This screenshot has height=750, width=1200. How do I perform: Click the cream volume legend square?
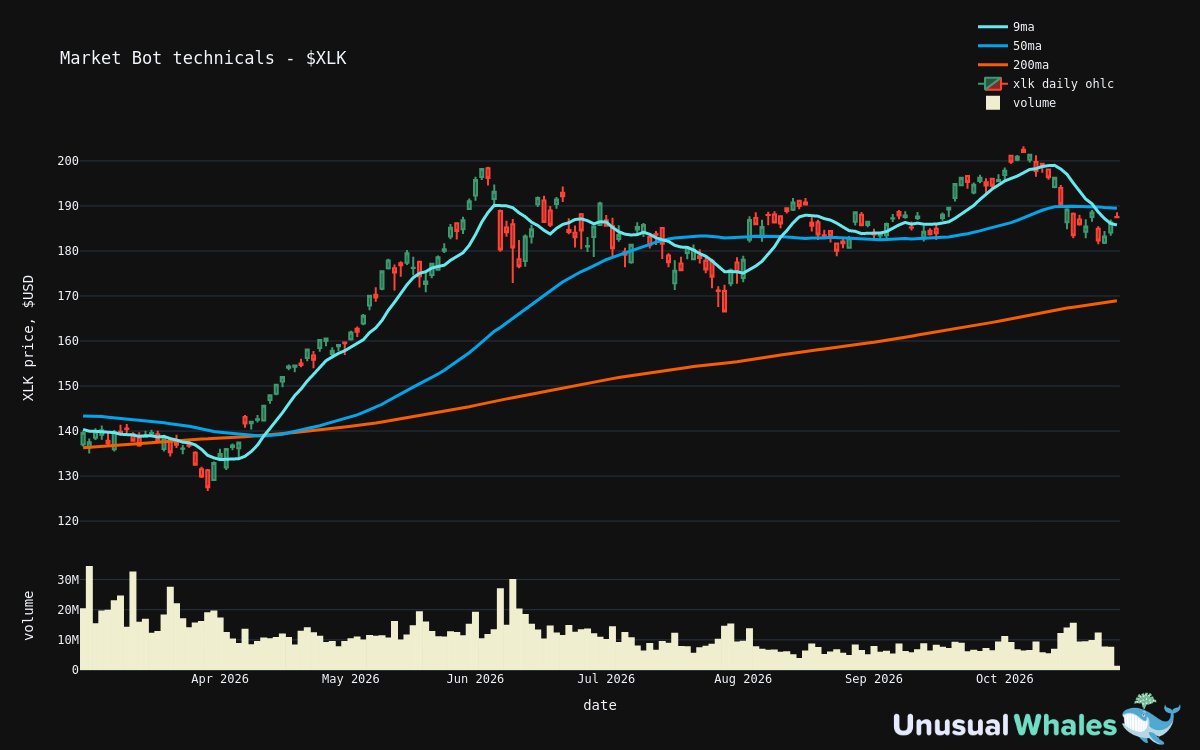pyautogui.click(x=993, y=103)
